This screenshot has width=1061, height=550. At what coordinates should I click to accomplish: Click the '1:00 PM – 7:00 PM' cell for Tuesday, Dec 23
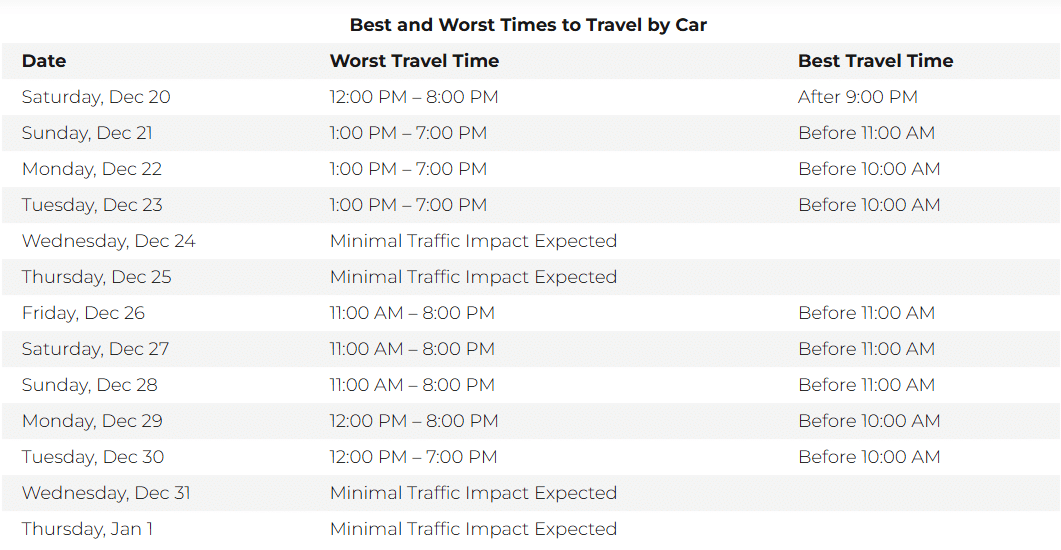tap(408, 205)
